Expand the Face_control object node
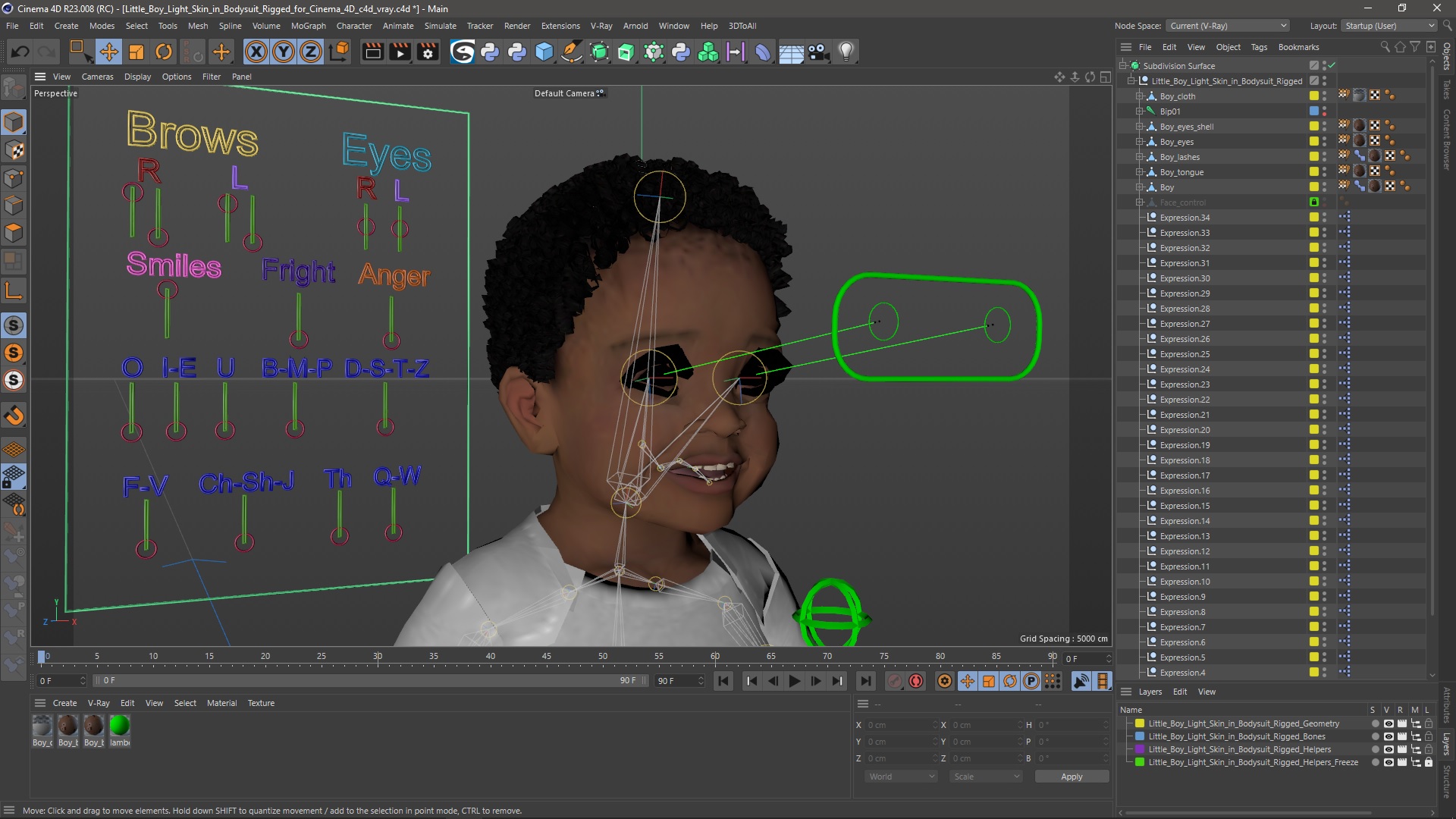Image resolution: width=1456 pixels, height=819 pixels. (1139, 202)
